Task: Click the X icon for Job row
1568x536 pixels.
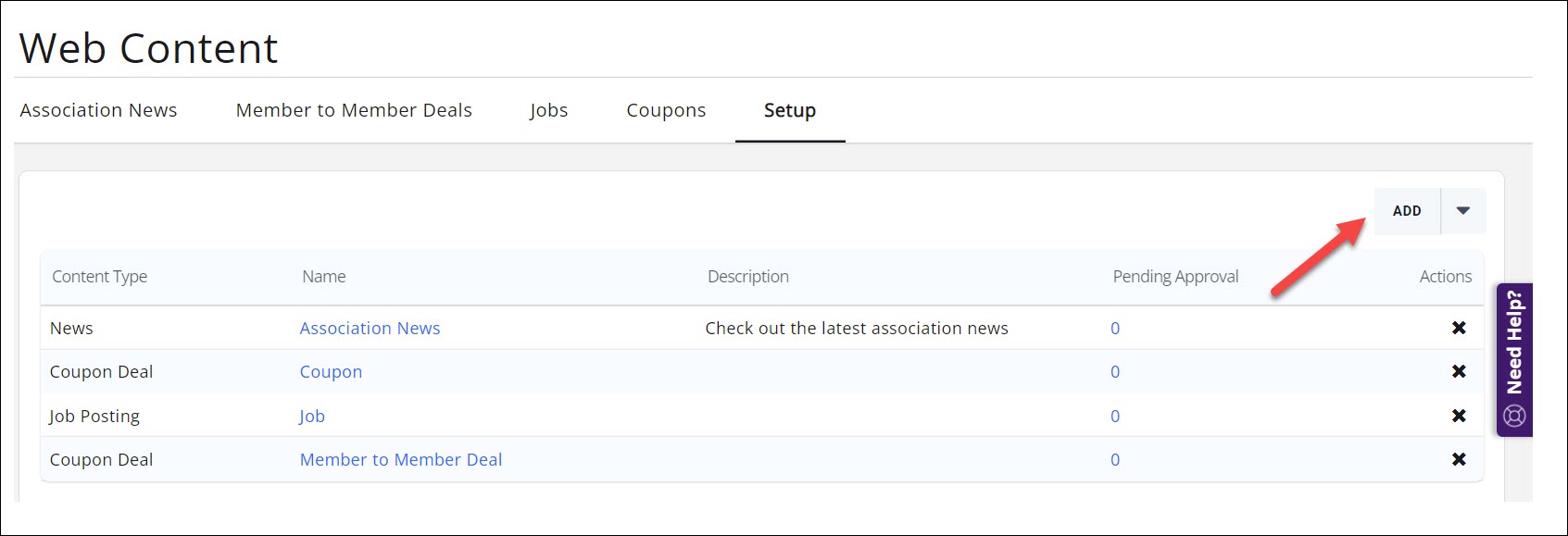Action: coord(1458,416)
